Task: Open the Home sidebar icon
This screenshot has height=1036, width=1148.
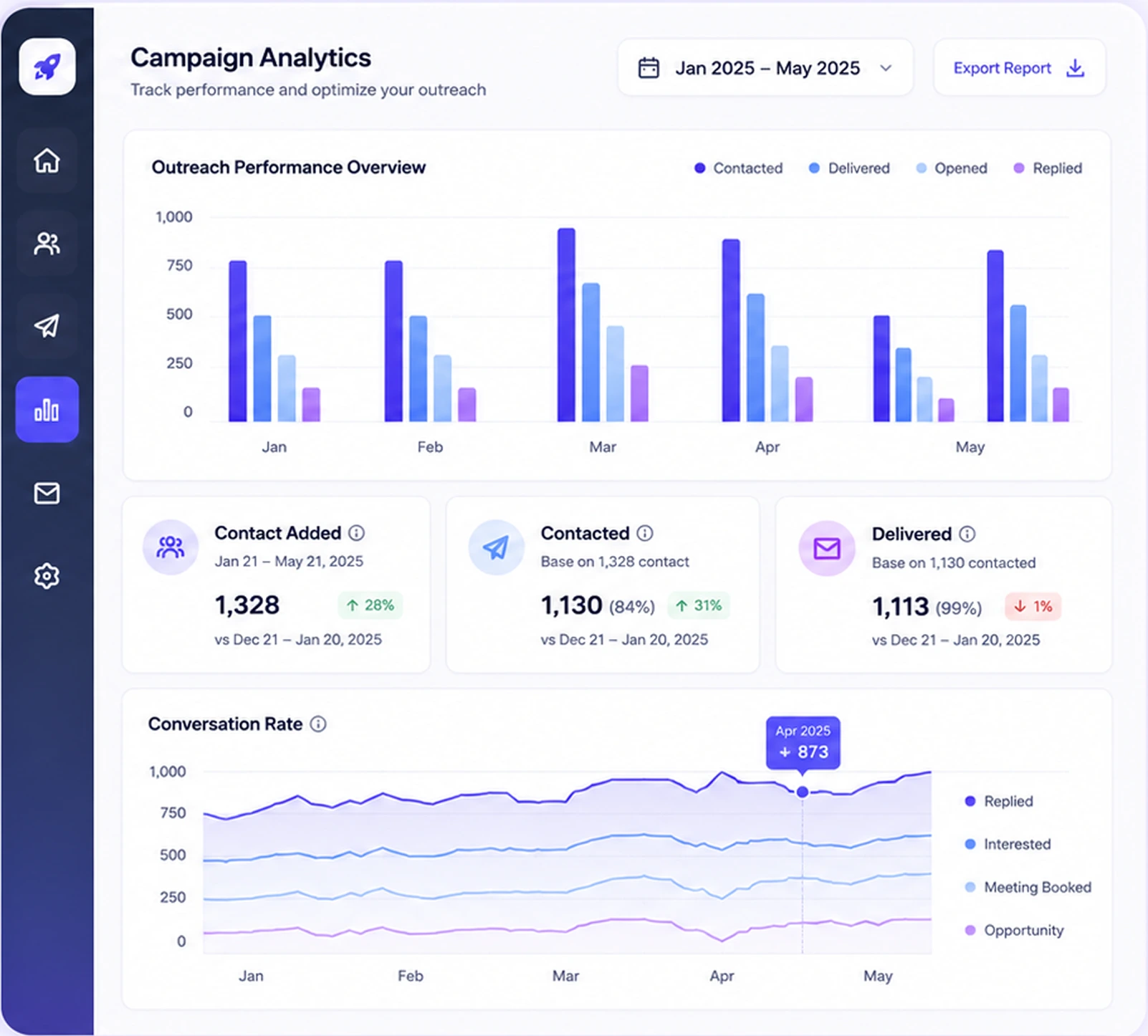Action: (47, 160)
